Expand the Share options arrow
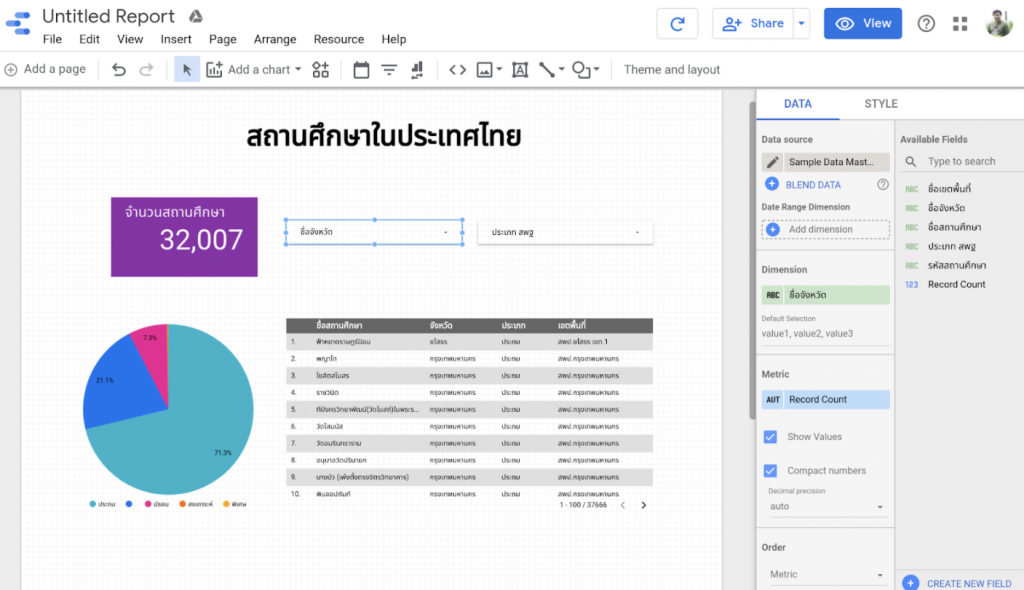This screenshot has width=1024, height=590. click(801, 24)
